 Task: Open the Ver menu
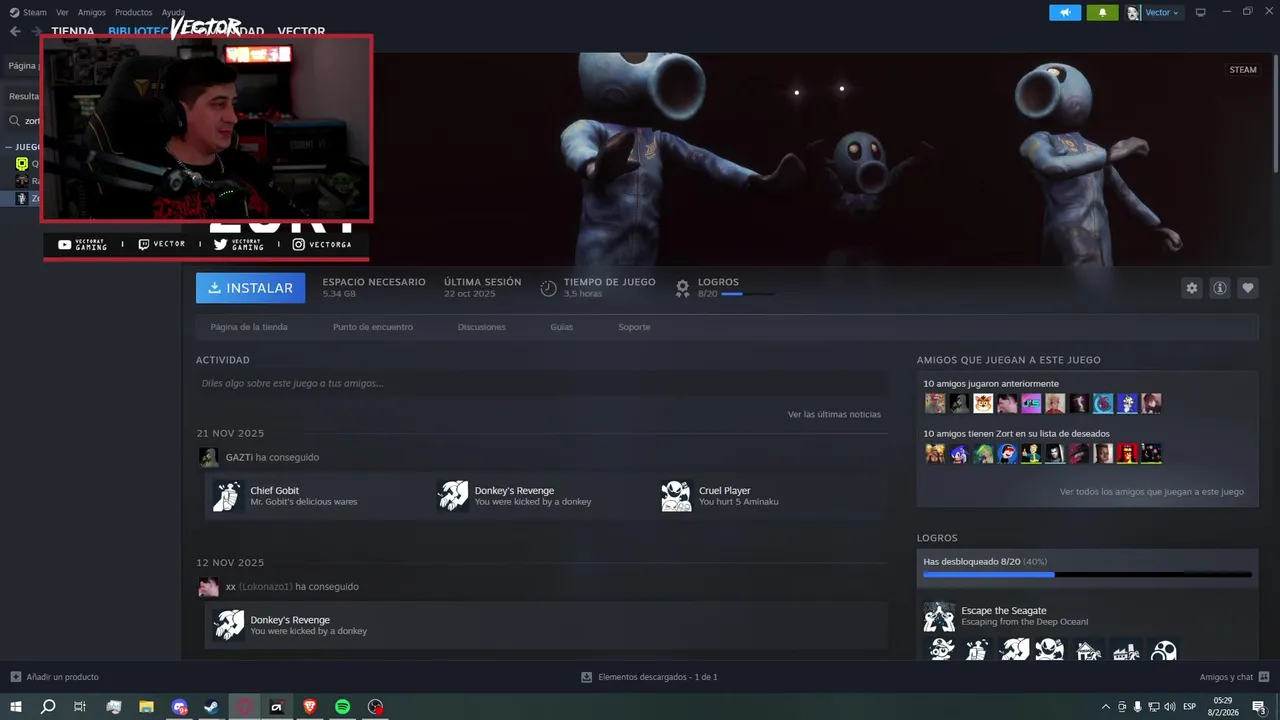pyautogui.click(x=63, y=12)
